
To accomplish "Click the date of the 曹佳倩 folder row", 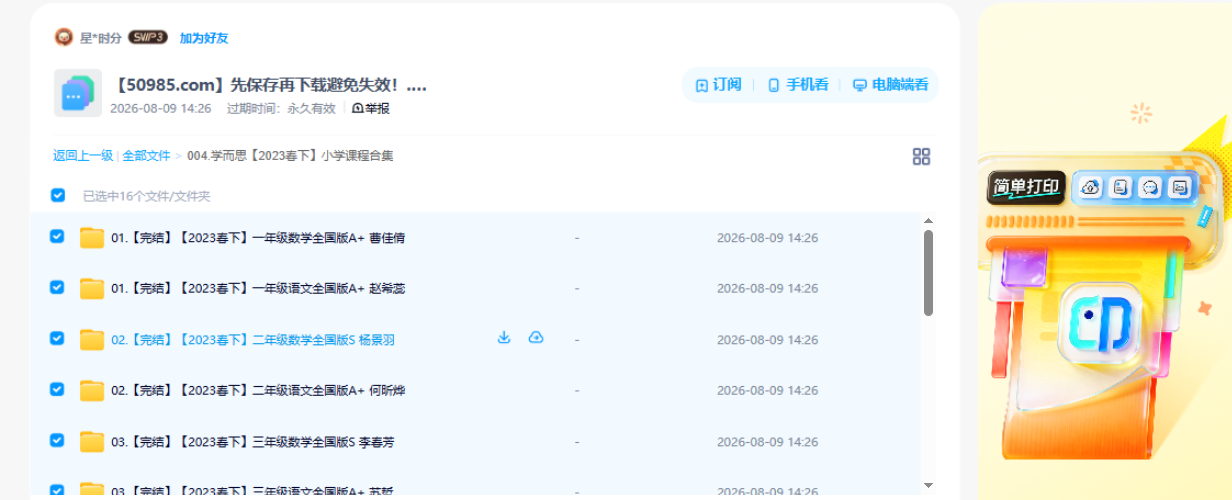I will tap(767, 238).
